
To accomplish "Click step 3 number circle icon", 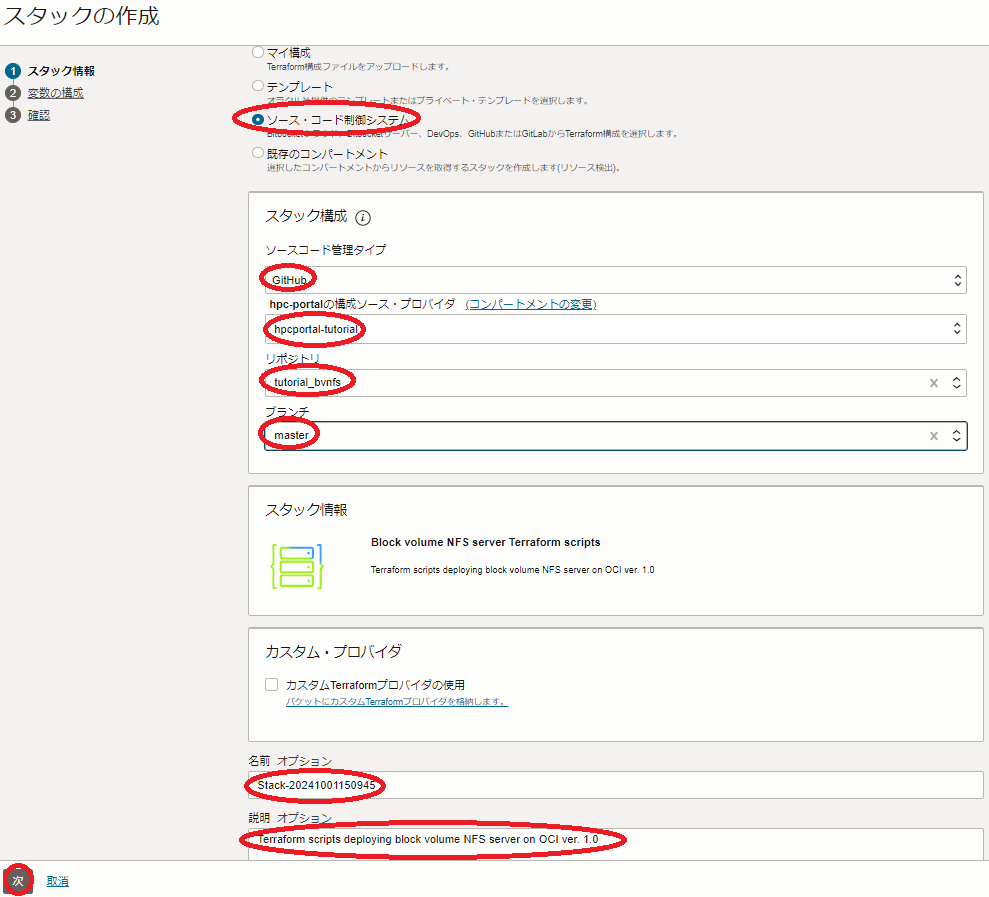I will pos(13,115).
